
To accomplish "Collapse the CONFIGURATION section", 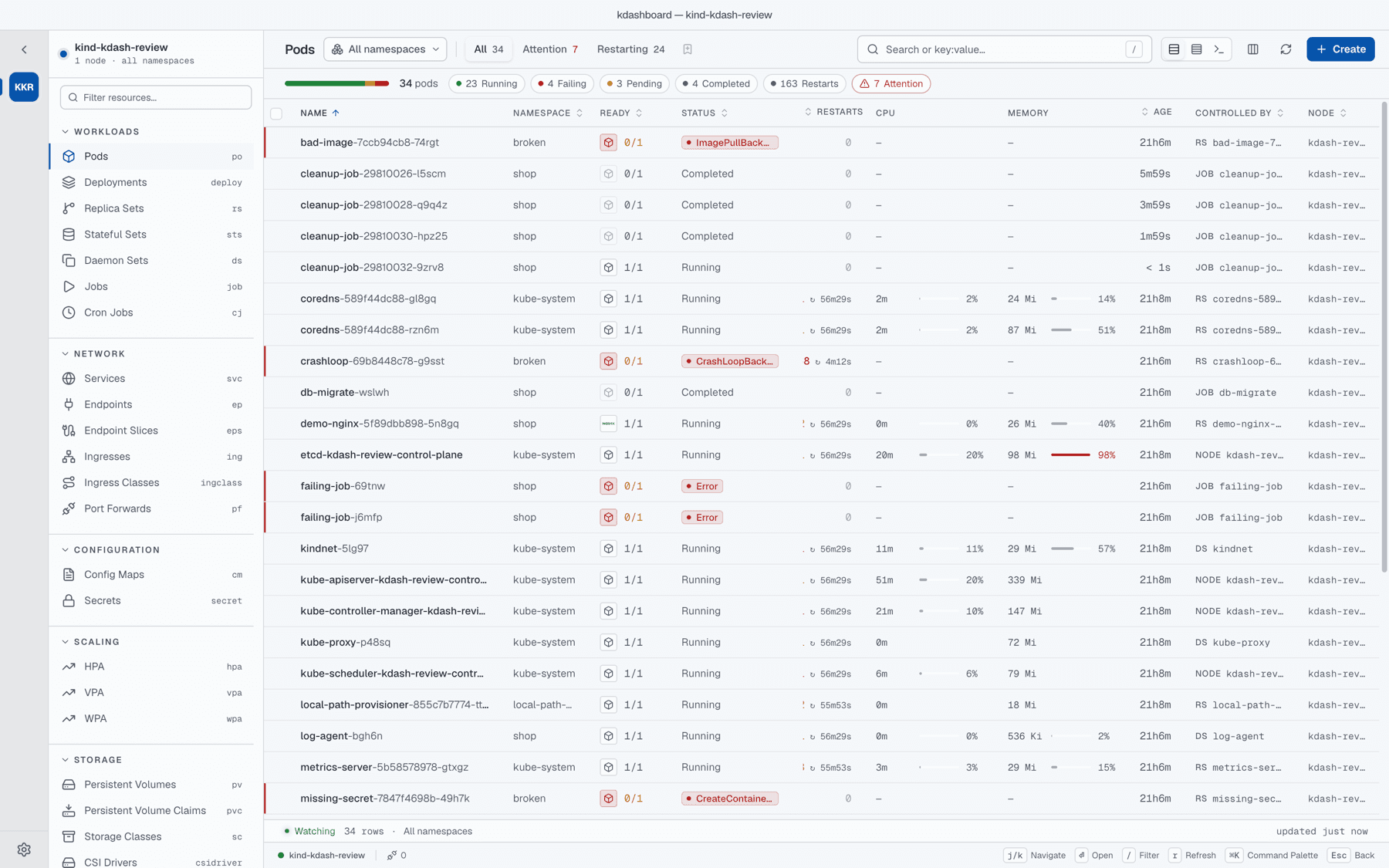I will click(110, 550).
